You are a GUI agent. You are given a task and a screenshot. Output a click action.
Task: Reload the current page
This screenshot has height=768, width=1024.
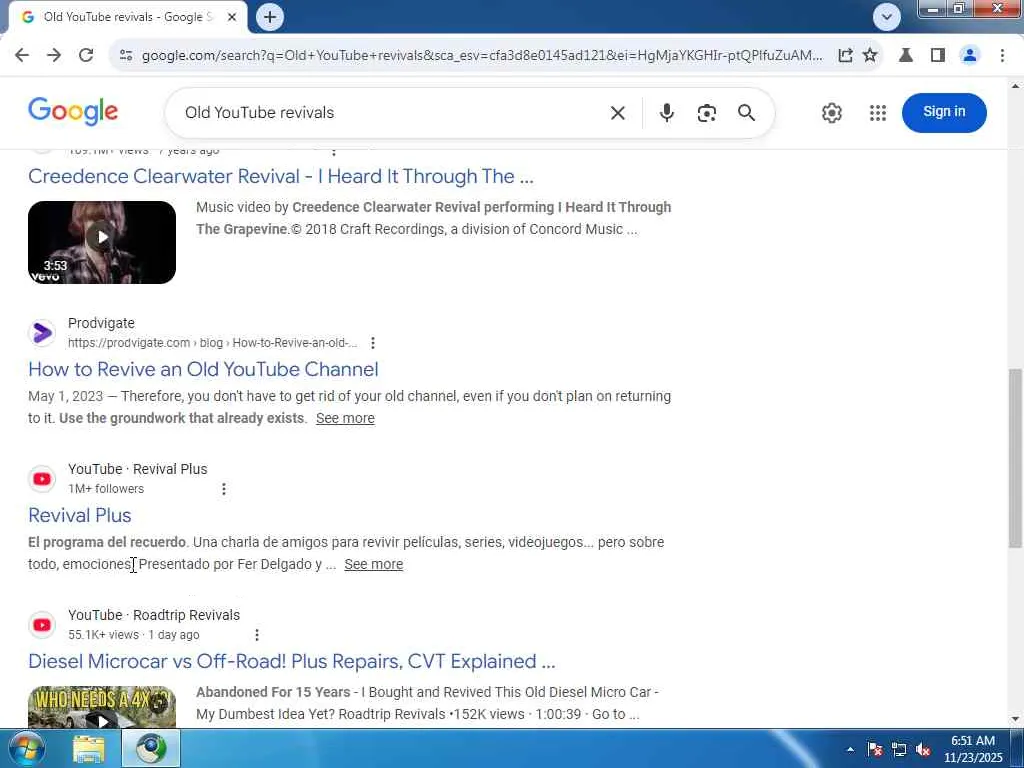coord(86,56)
